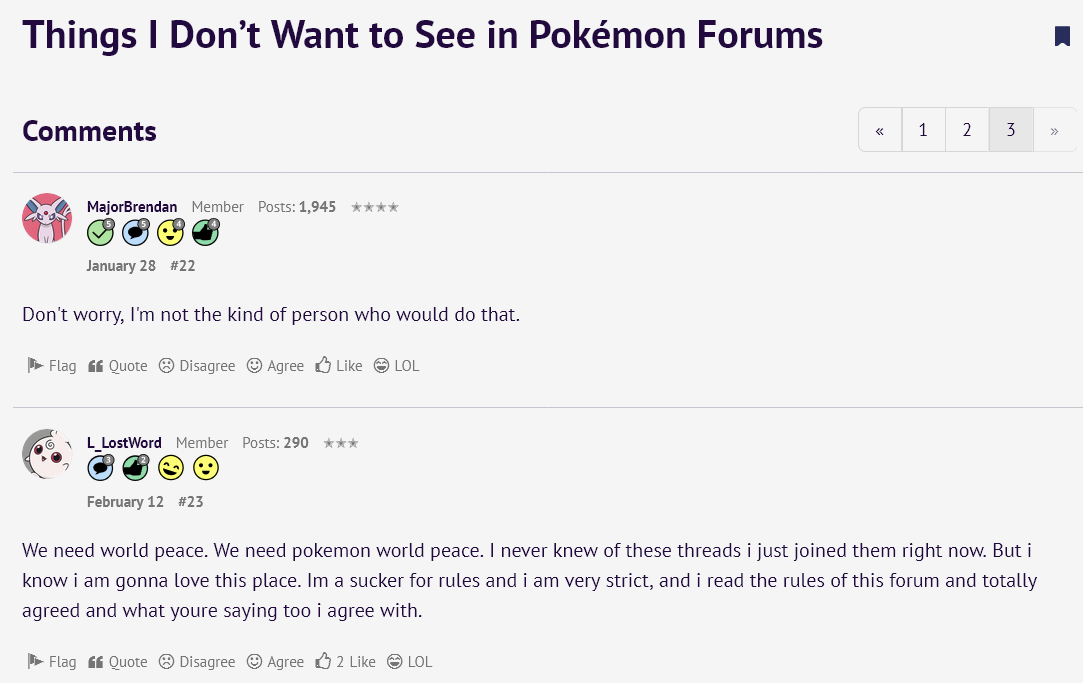Go to comments page 1
Screen dimensions: 1083x683
tap(923, 130)
